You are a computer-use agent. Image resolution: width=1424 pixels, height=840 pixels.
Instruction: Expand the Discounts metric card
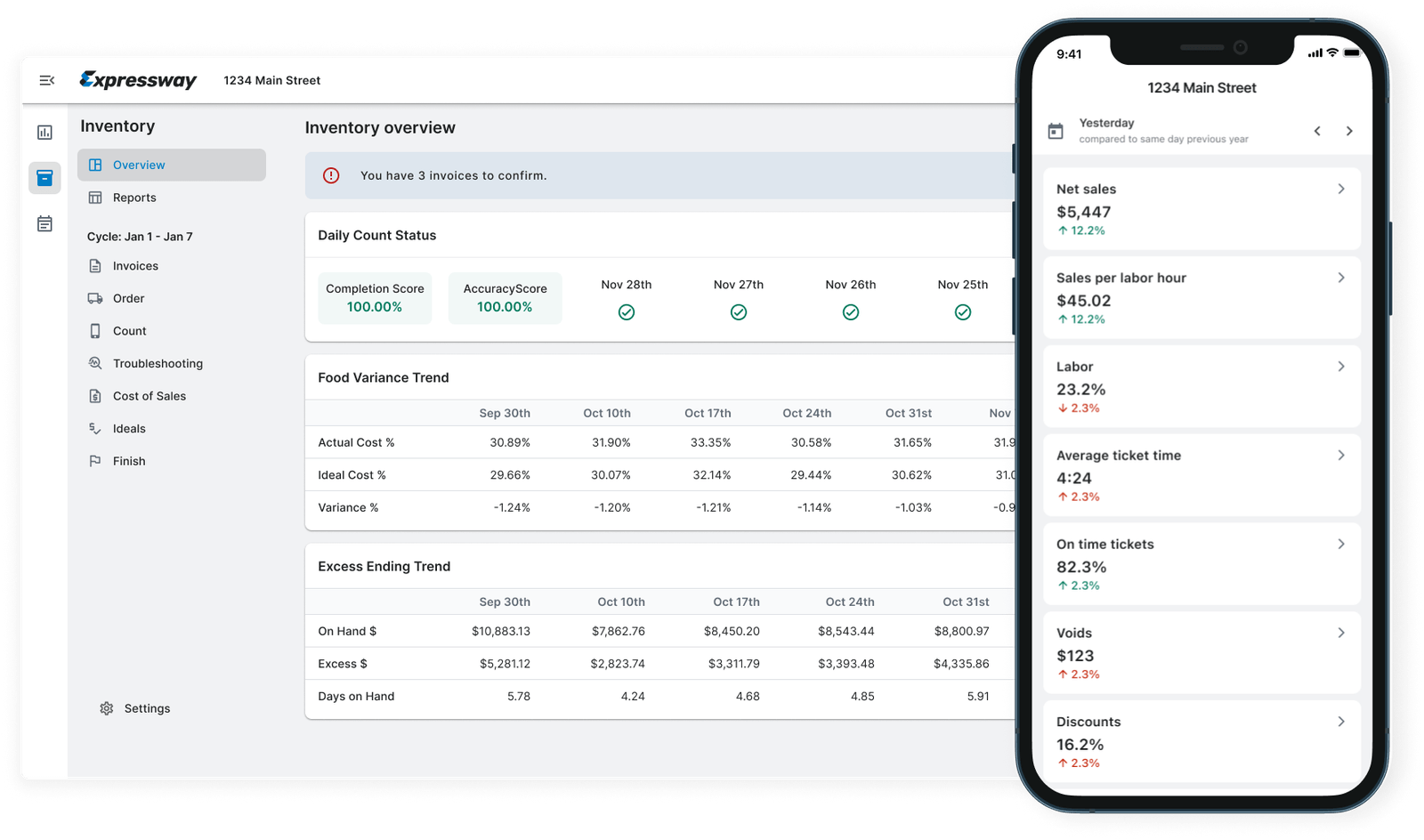pos(1340,721)
